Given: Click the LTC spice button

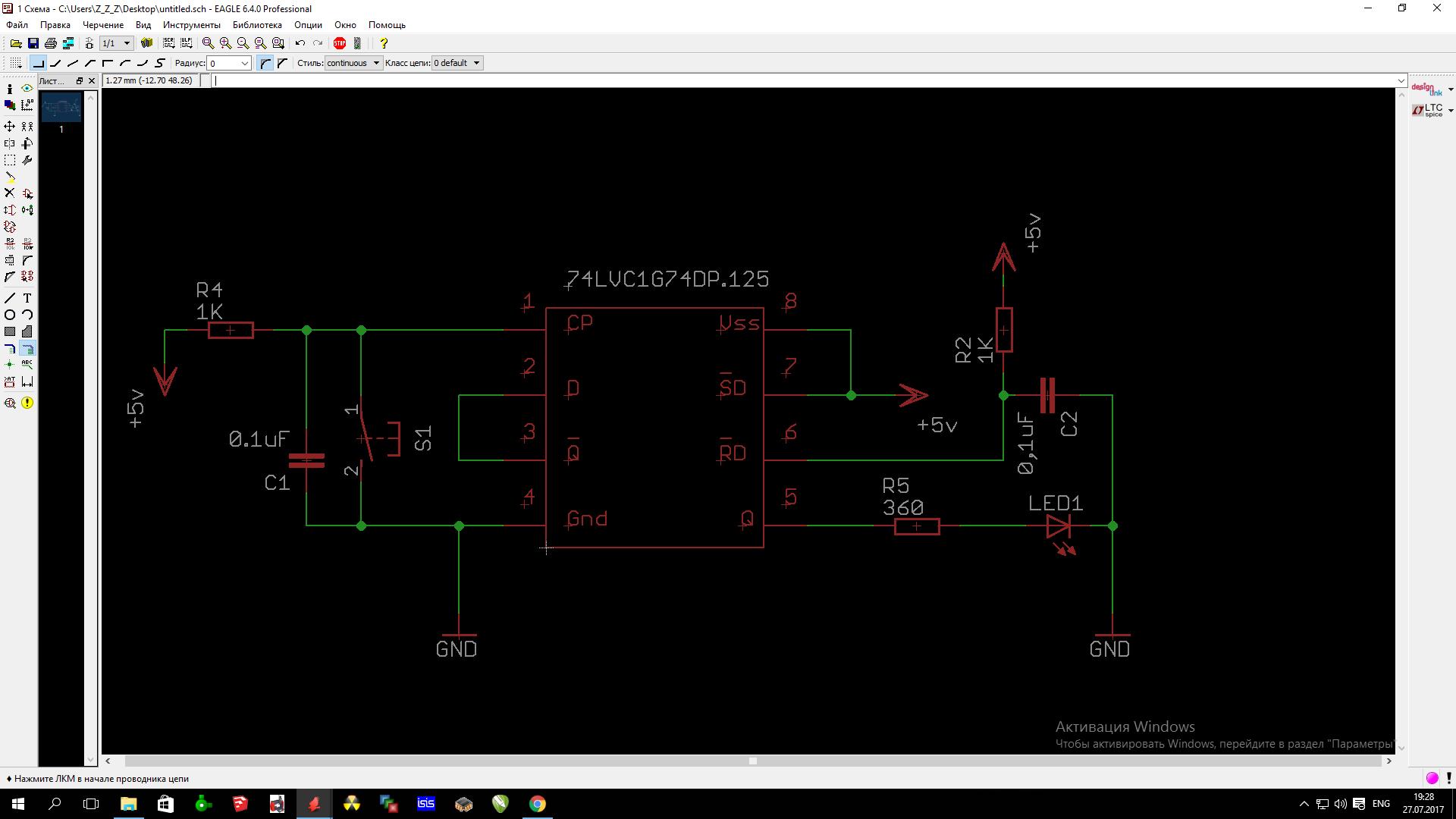Looking at the screenshot, I should click(1430, 111).
